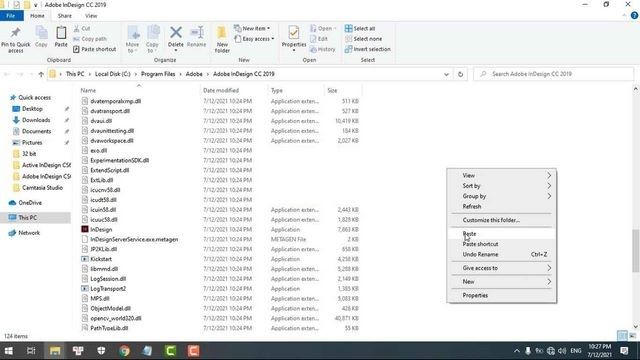Open the File tab
The height and width of the screenshot is (360, 640).
click(x=11, y=16)
